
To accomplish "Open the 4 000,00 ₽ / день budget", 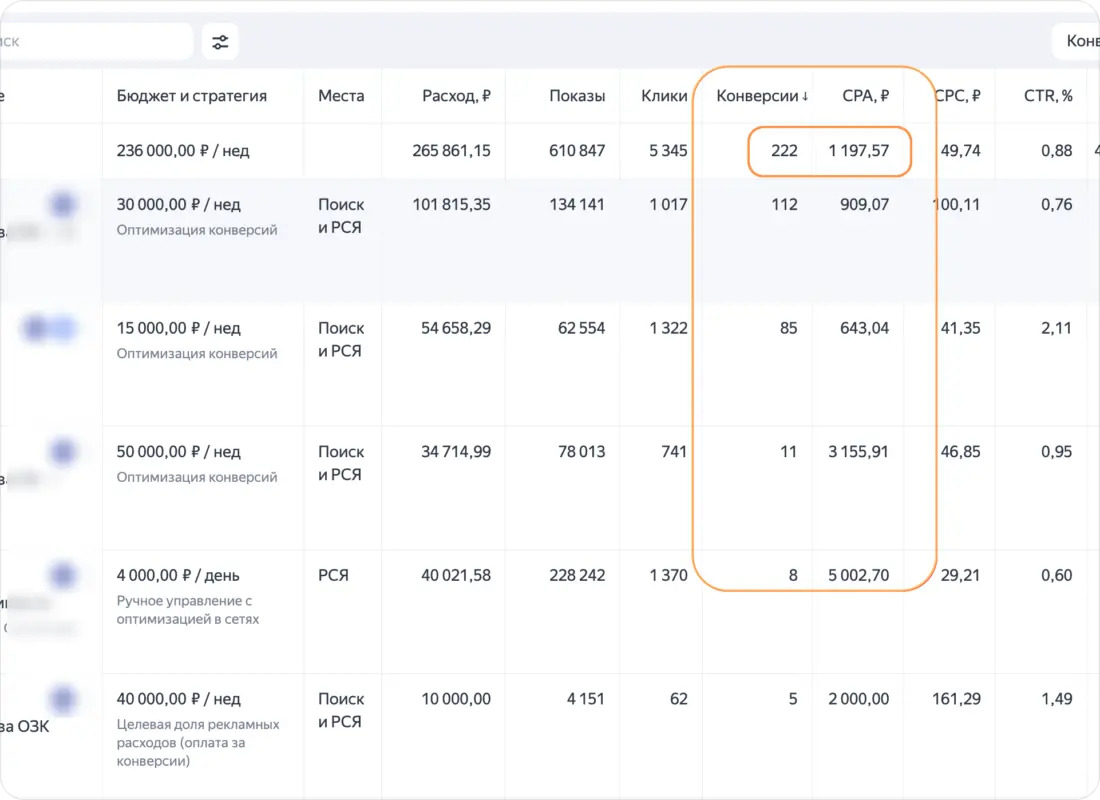I will coord(177,575).
